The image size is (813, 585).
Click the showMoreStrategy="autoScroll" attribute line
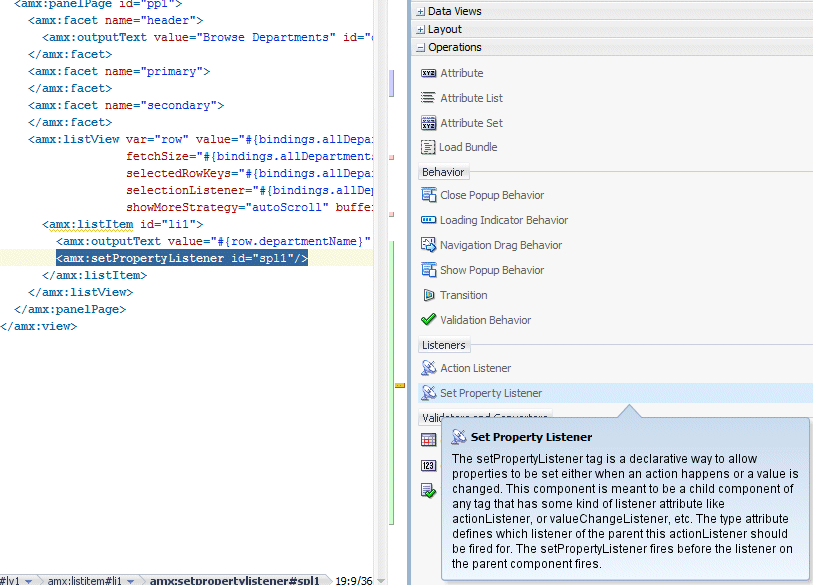tap(249, 207)
